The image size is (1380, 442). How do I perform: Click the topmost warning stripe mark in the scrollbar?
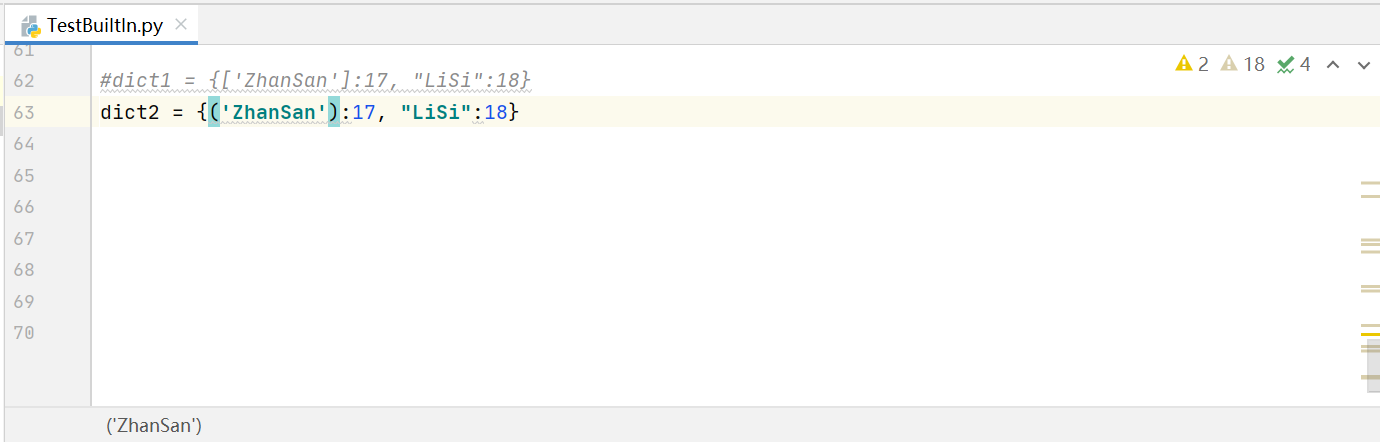click(x=1370, y=183)
